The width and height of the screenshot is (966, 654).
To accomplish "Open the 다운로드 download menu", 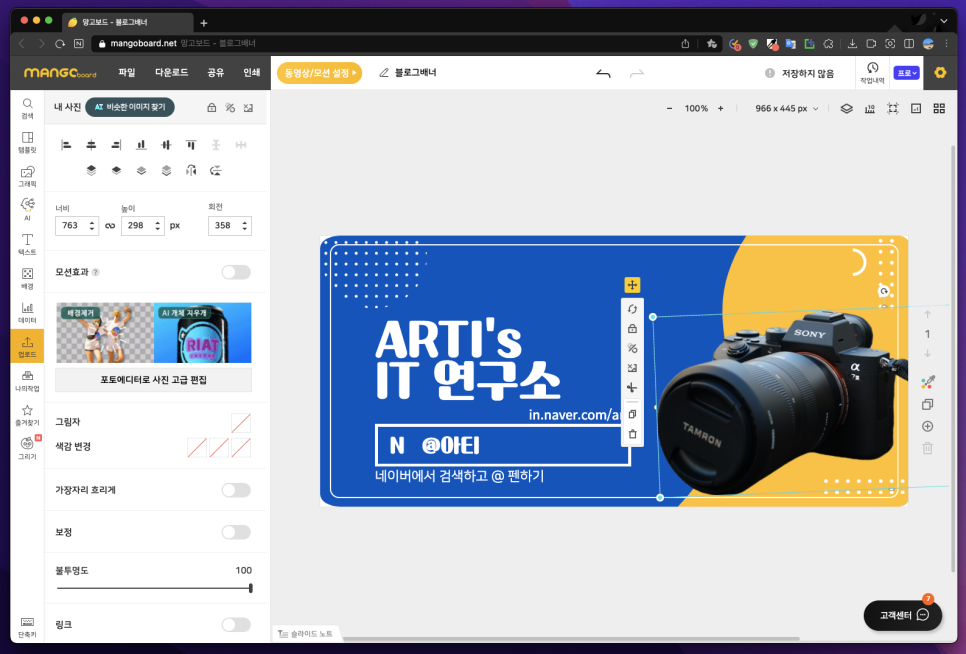I will click(x=171, y=73).
